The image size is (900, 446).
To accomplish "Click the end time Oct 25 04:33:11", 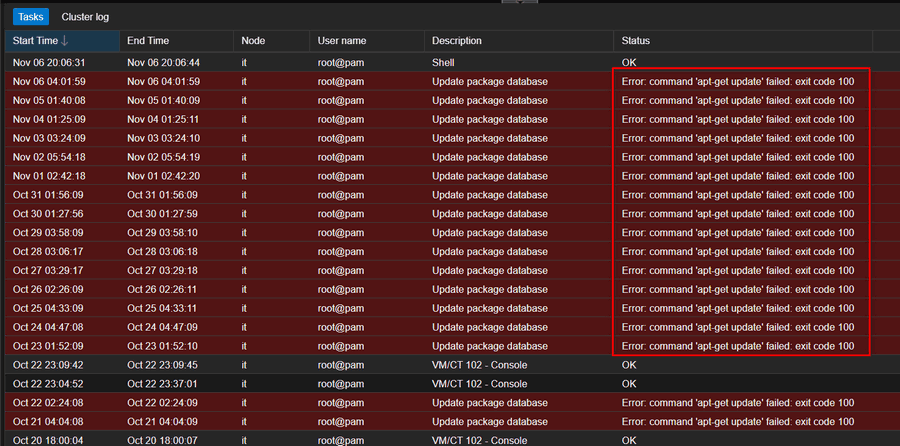I will 163,309.
